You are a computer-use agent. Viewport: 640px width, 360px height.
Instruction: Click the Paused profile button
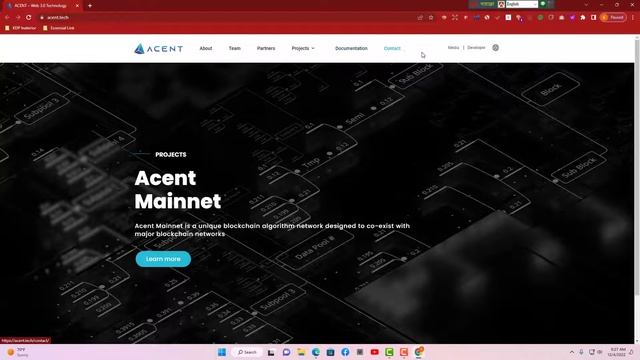click(x=613, y=18)
